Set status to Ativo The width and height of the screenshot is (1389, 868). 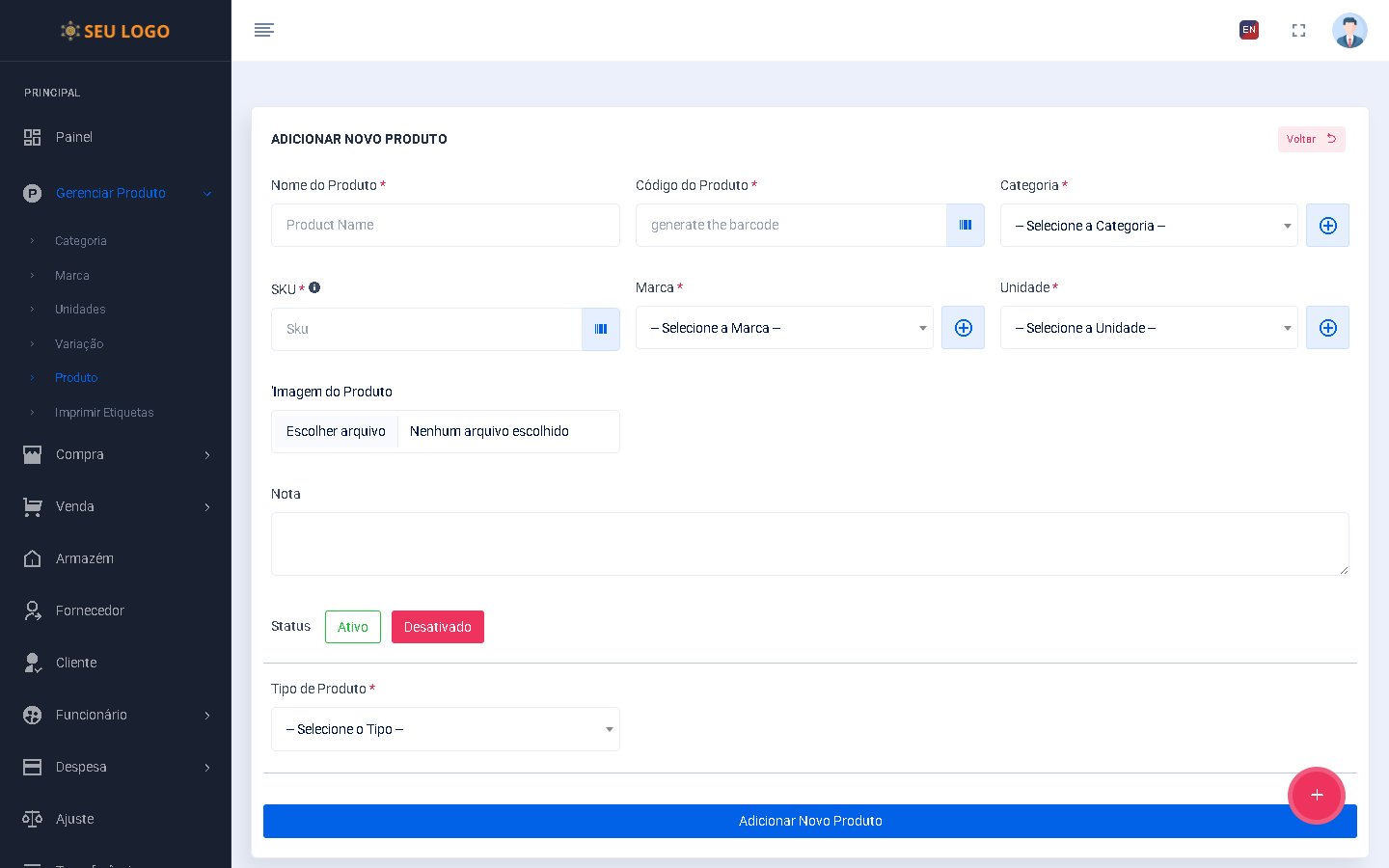(x=353, y=627)
